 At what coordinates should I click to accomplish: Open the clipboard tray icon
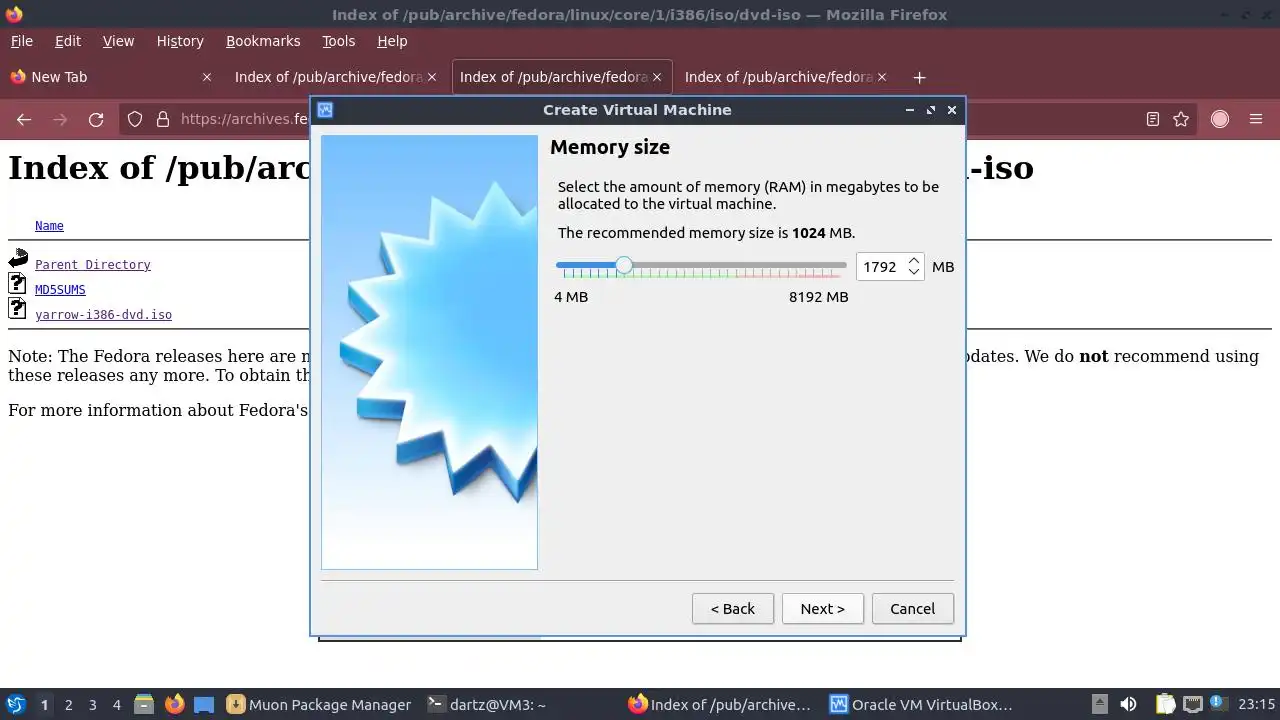[1164, 704]
